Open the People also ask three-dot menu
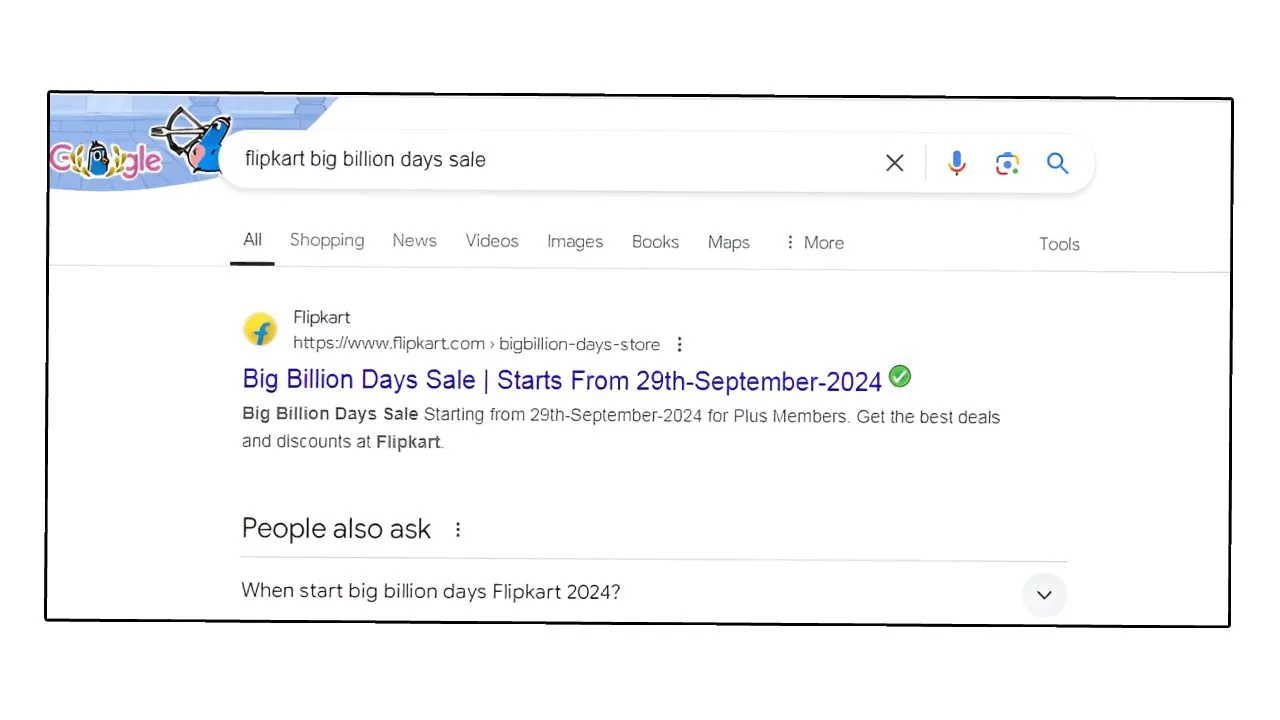Image resolution: width=1280 pixels, height=720 pixels. pos(458,529)
